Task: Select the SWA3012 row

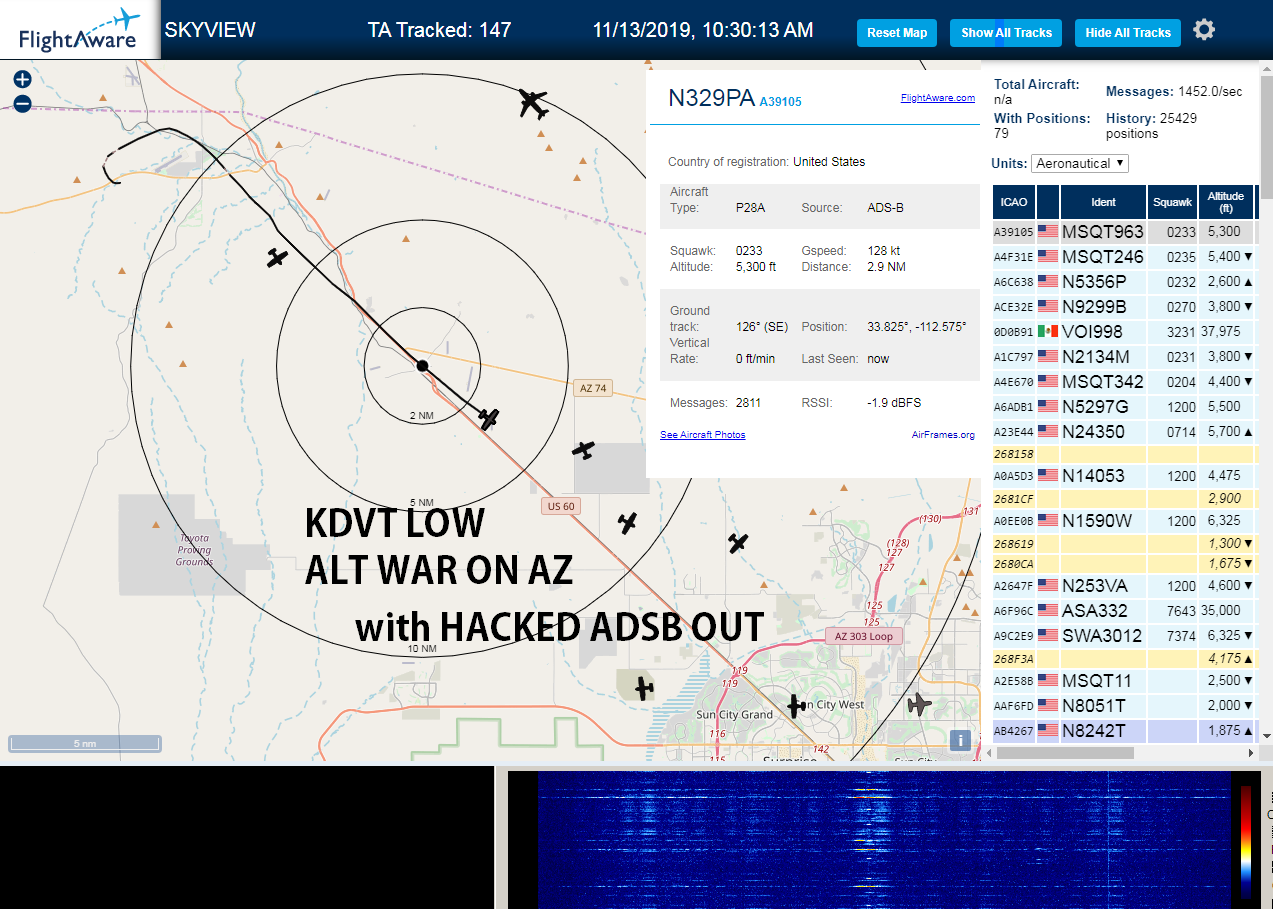Action: [1124, 635]
